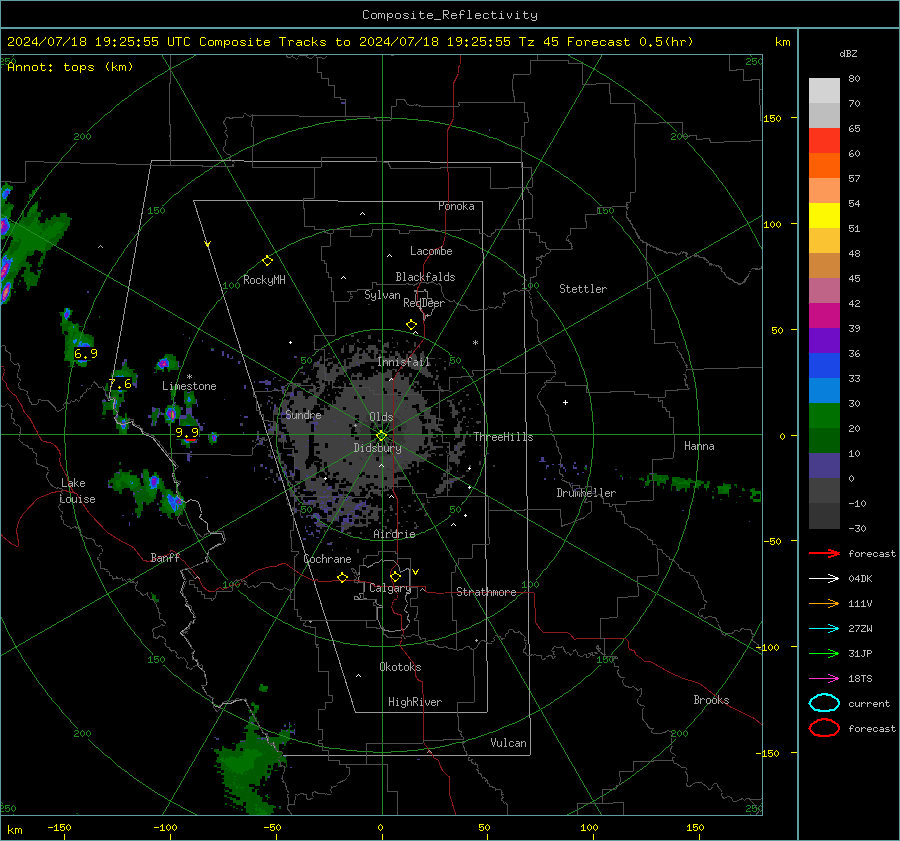Select the red 65-60 dBZ swatch
The width and height of the screenshot is (900, 841).
pos(824,141)
